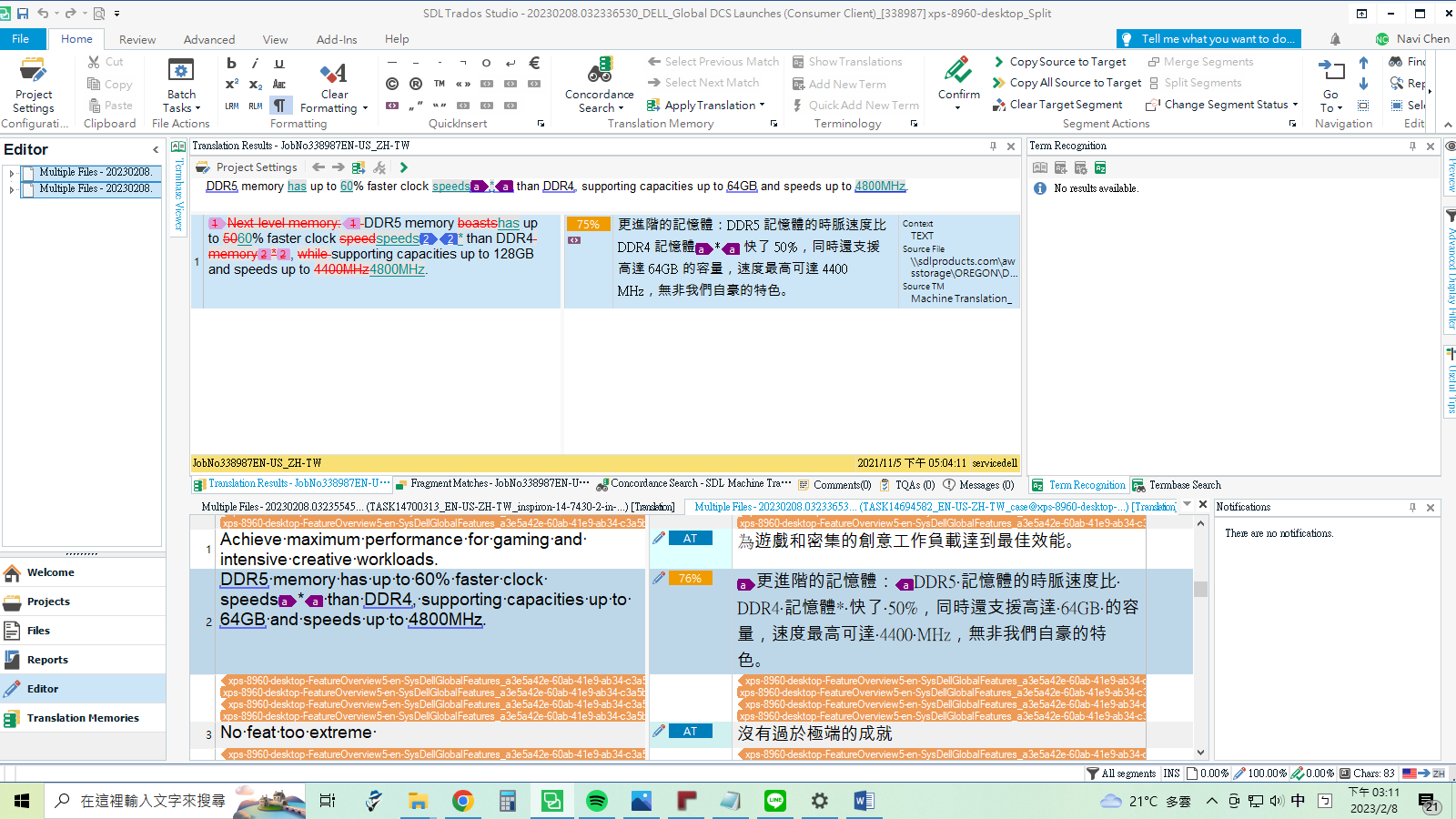Switch to Termbase Search tab

(x=1178, y=485)
